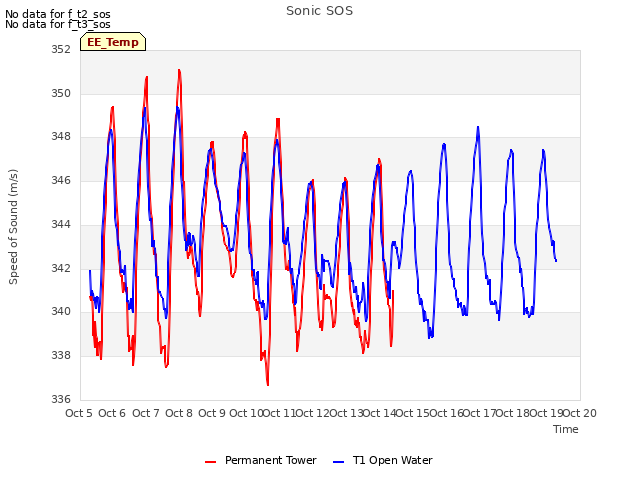Viewport: 640px width, 480px height.
Task: Click the 350 y-axis tick label
Action: (x=61, y=93)
